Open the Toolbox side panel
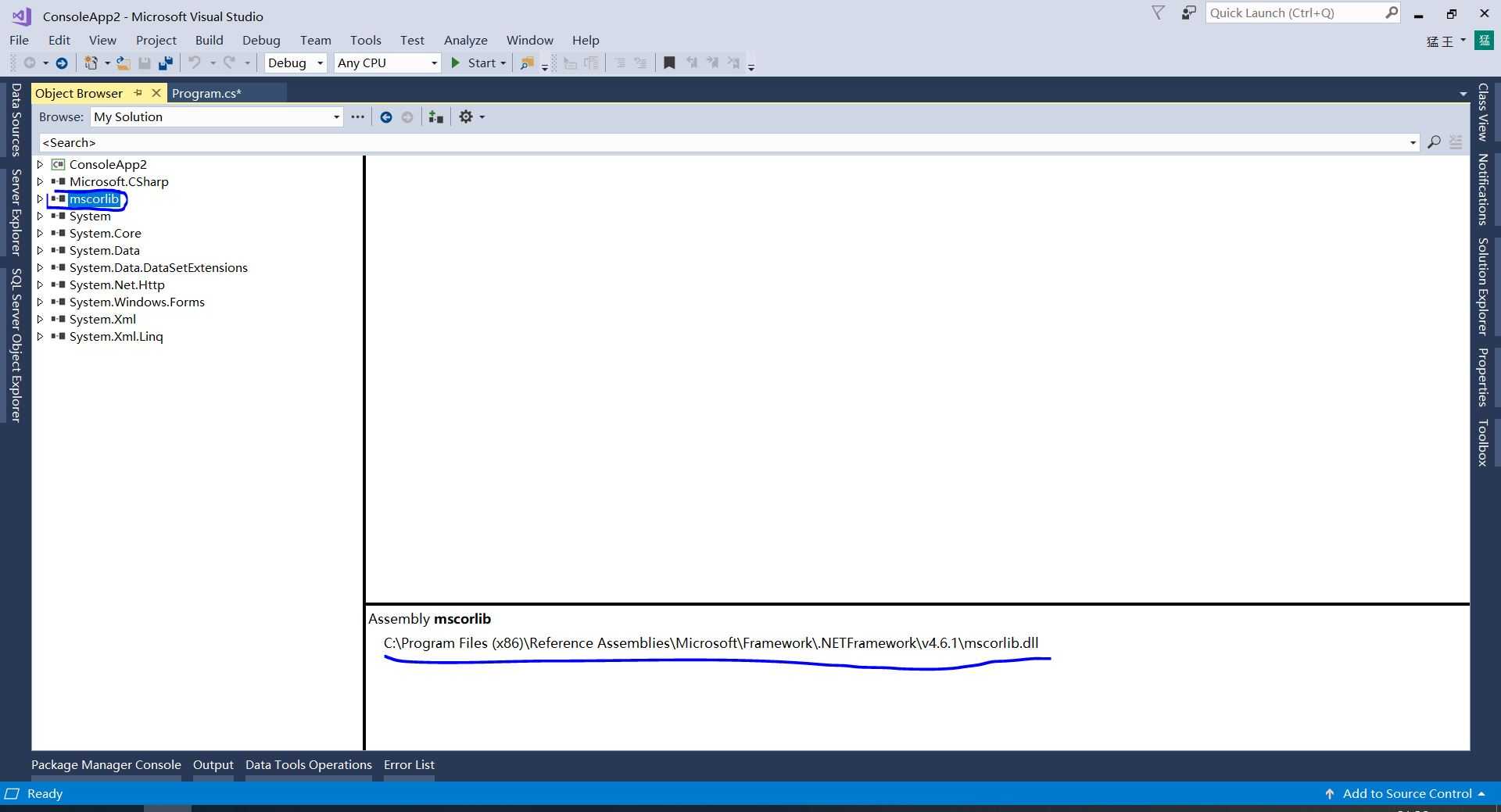1501x812 pixels. pos(1482,443)
